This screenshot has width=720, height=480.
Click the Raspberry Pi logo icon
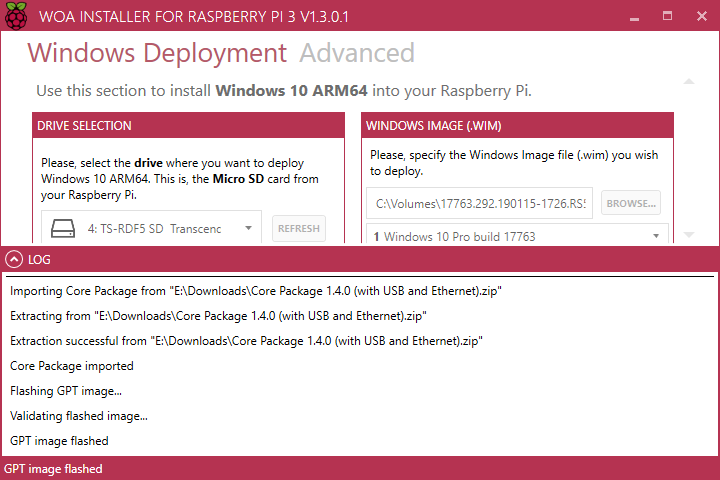point(16,16)
